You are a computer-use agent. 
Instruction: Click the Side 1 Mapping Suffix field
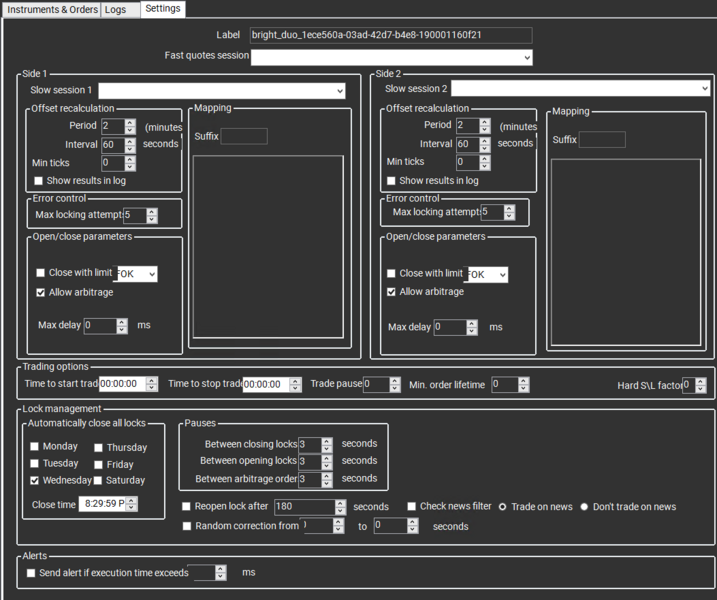(243, 137)
